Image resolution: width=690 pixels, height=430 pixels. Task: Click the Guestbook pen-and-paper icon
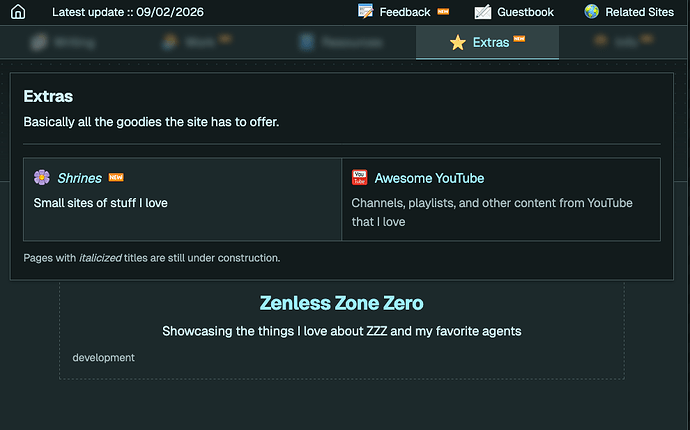point(483,12)
